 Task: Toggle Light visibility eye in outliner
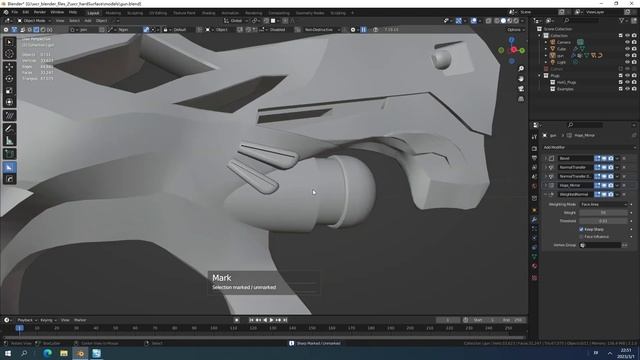[627, 62]
